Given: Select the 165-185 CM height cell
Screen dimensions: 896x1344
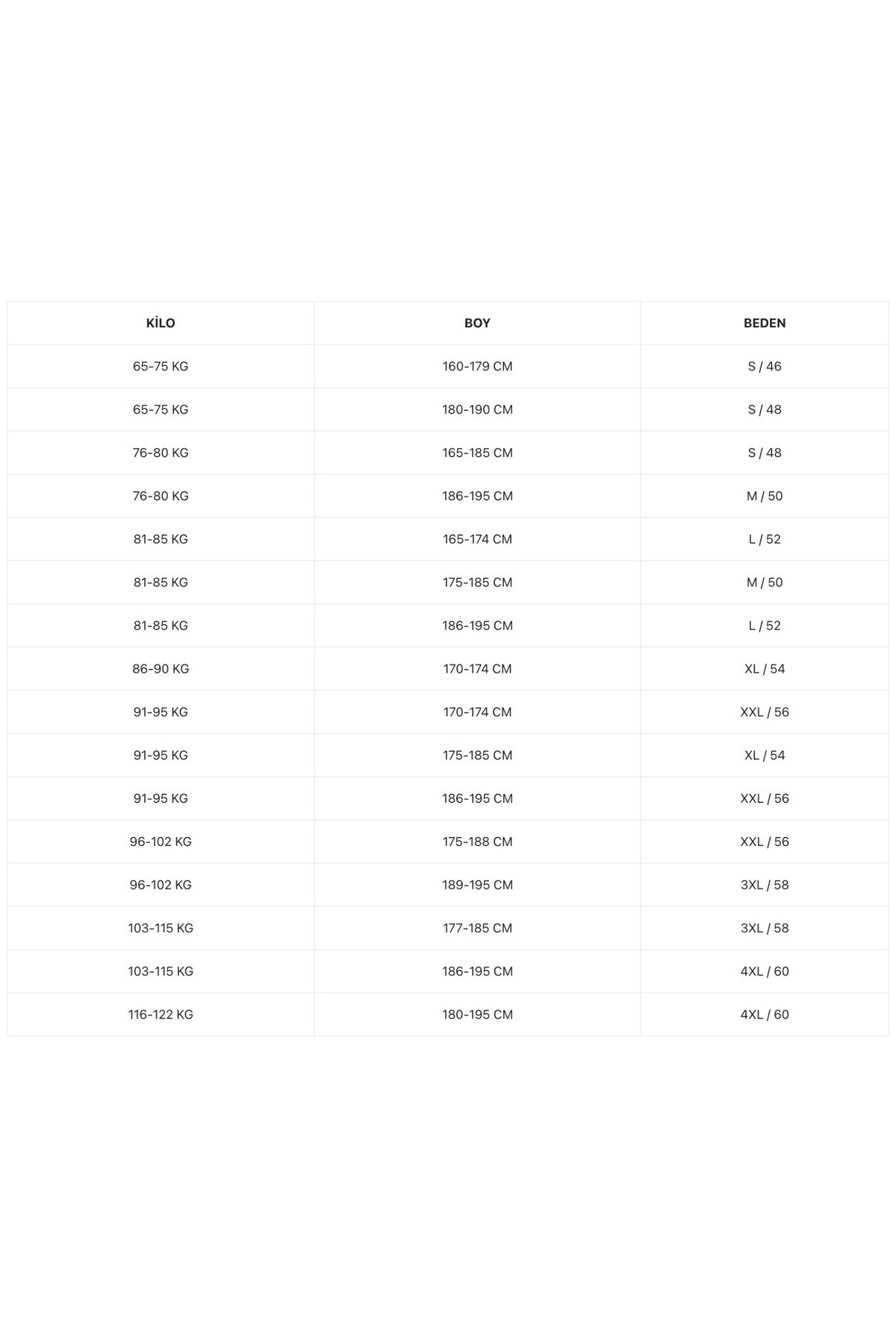Looking at the screenshot, I should (477, 453).
